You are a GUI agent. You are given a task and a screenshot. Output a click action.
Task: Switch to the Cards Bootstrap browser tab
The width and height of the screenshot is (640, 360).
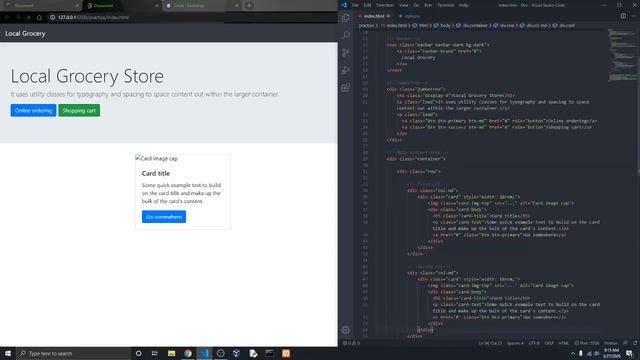[x=201, y=6]
